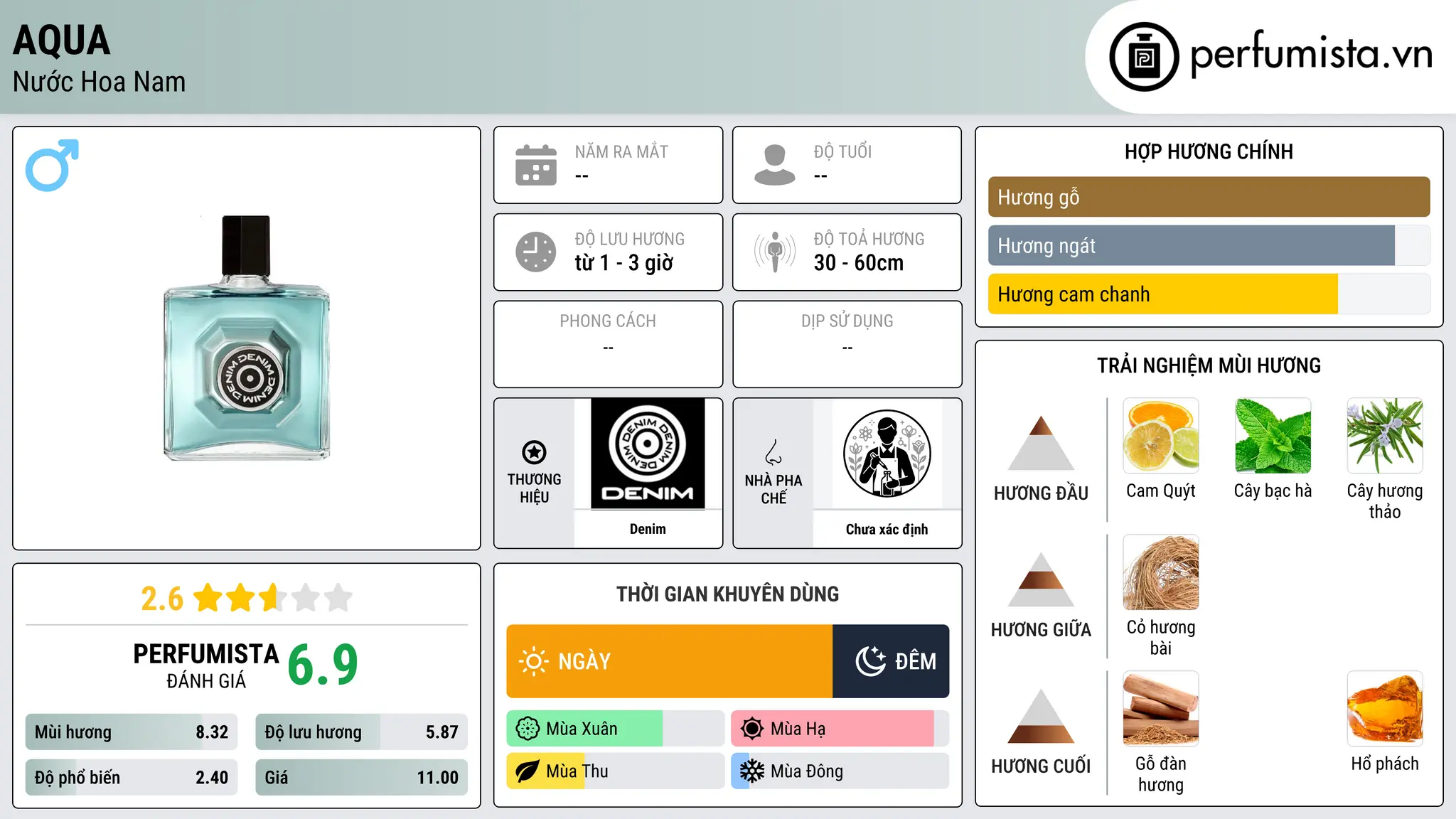Click the '30 - 60cm' sillage value
This screenshot has width=1456, height=819.
pos(859,263)
